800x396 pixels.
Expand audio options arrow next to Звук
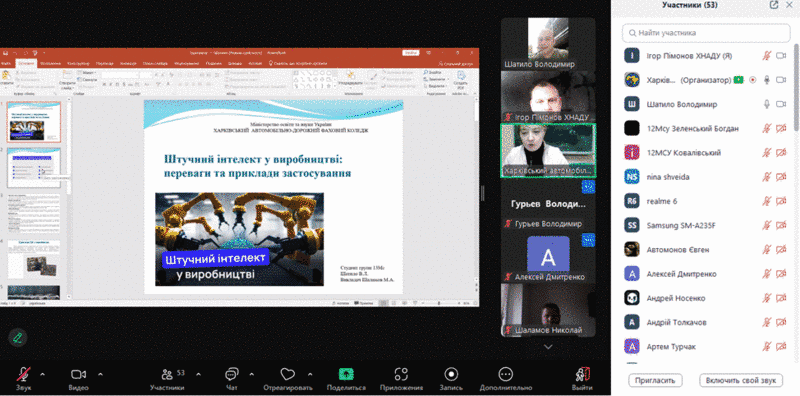pyautogui.click(x=42, y=374)
